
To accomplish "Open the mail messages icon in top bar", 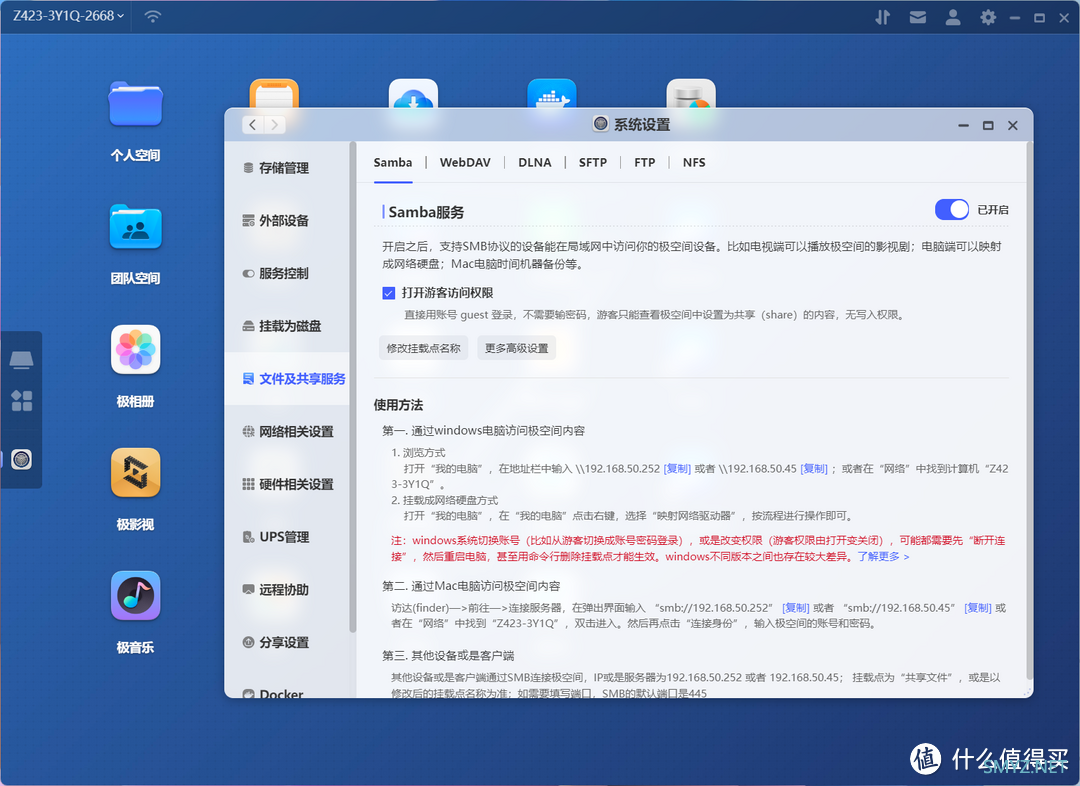I will pyautogui.click(x=917, y=17).
